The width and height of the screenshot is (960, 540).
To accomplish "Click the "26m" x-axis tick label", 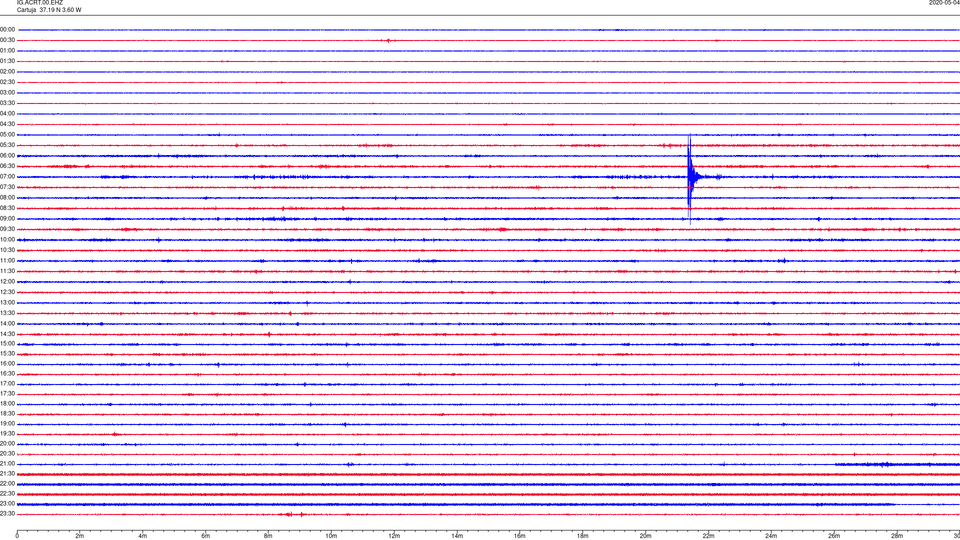I will (834, 536).
